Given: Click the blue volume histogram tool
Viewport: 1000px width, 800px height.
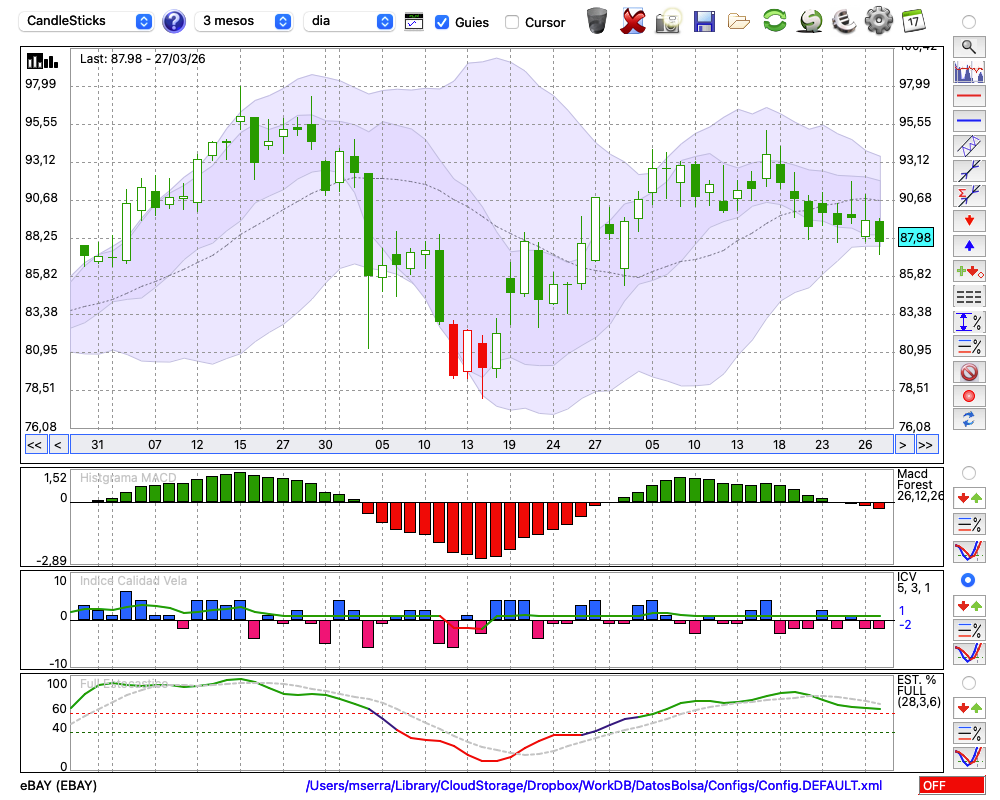Looking at the screenshot, I should pyautogui.click(x=969, y=71).
